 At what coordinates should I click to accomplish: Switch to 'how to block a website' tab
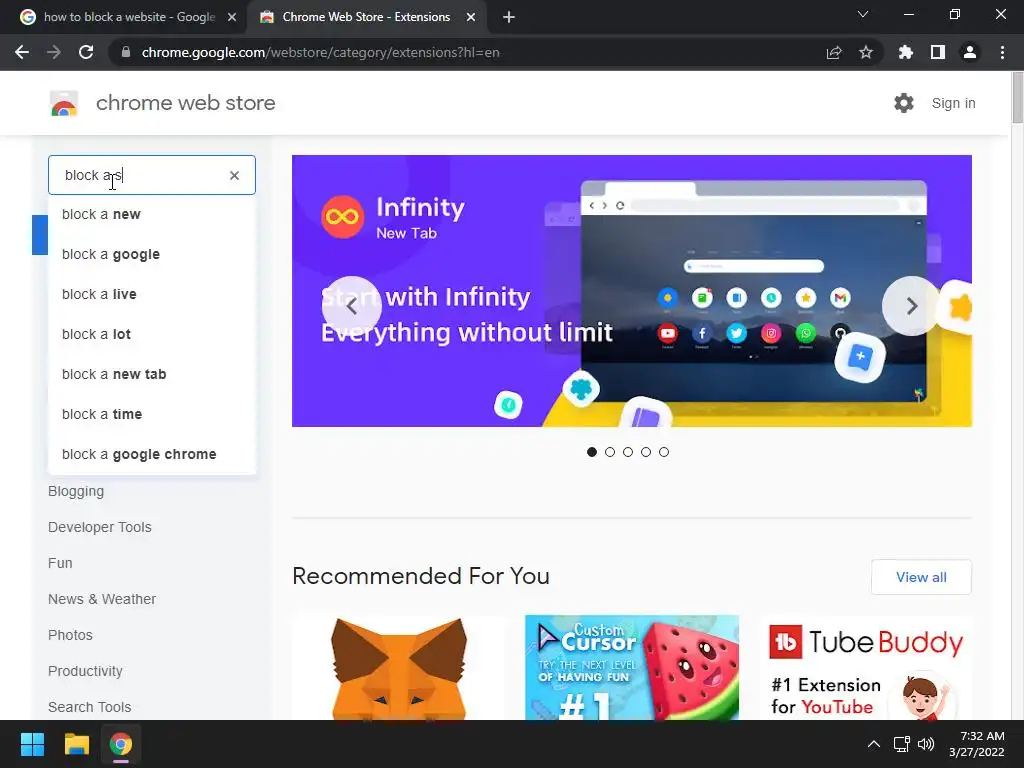pos(127,17)
